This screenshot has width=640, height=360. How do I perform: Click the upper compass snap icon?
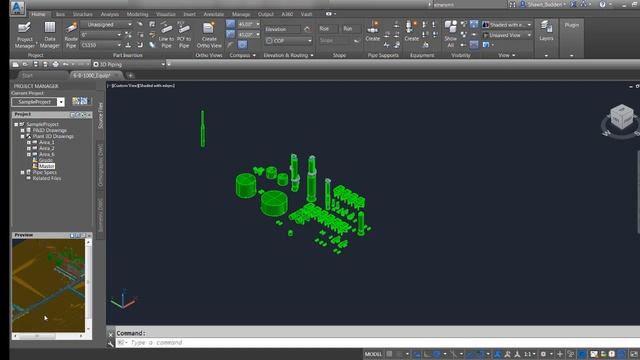pyautogui.click(x=231, y=24)
